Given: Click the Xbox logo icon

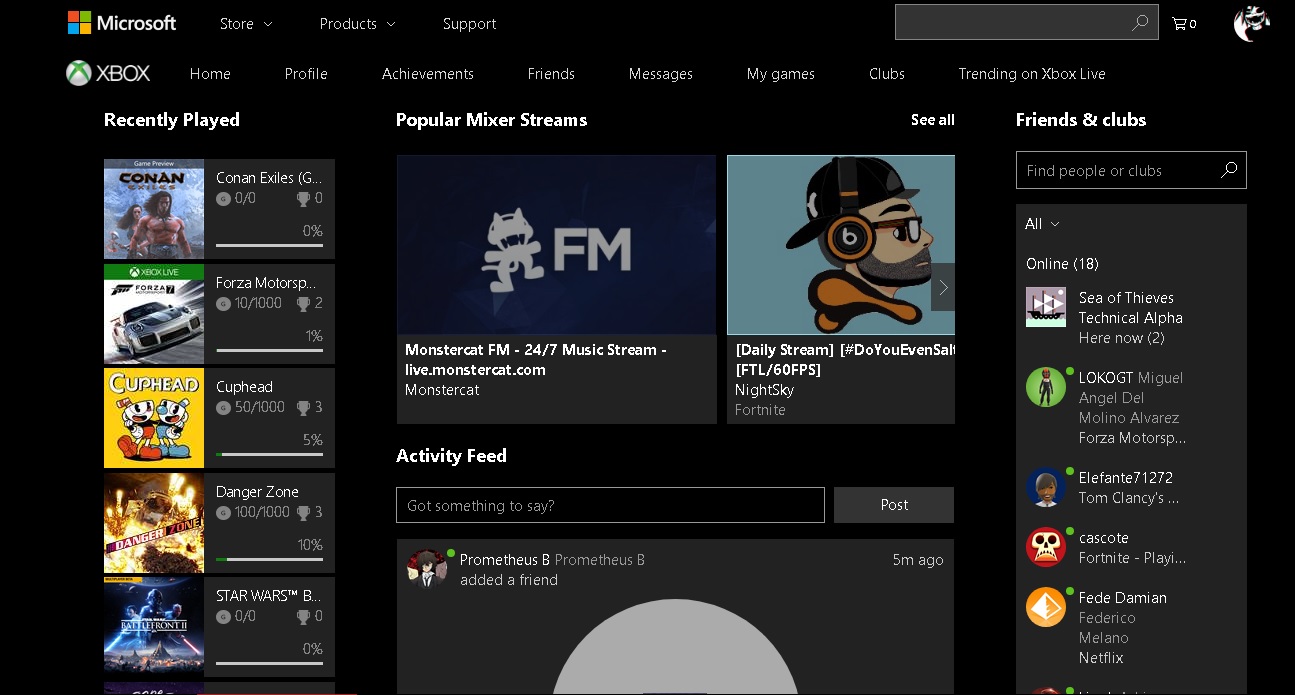Looking at the screenshot, I should 79,73.
